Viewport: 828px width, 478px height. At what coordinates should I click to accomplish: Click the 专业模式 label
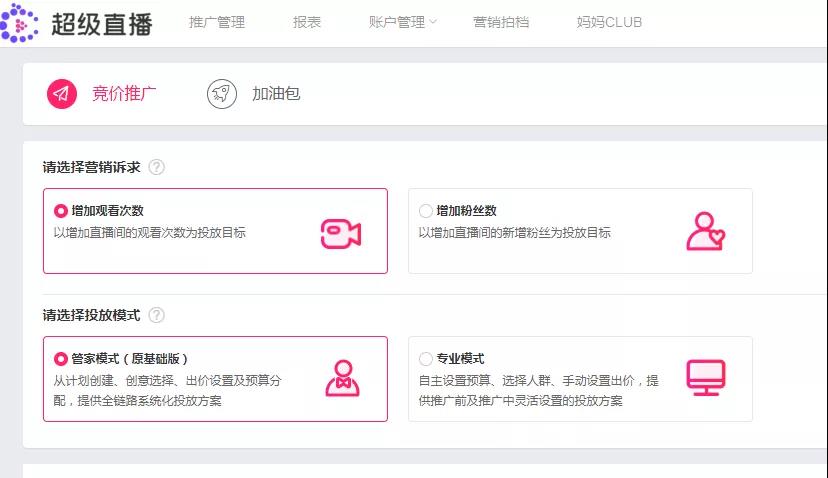tap(460, 359)
